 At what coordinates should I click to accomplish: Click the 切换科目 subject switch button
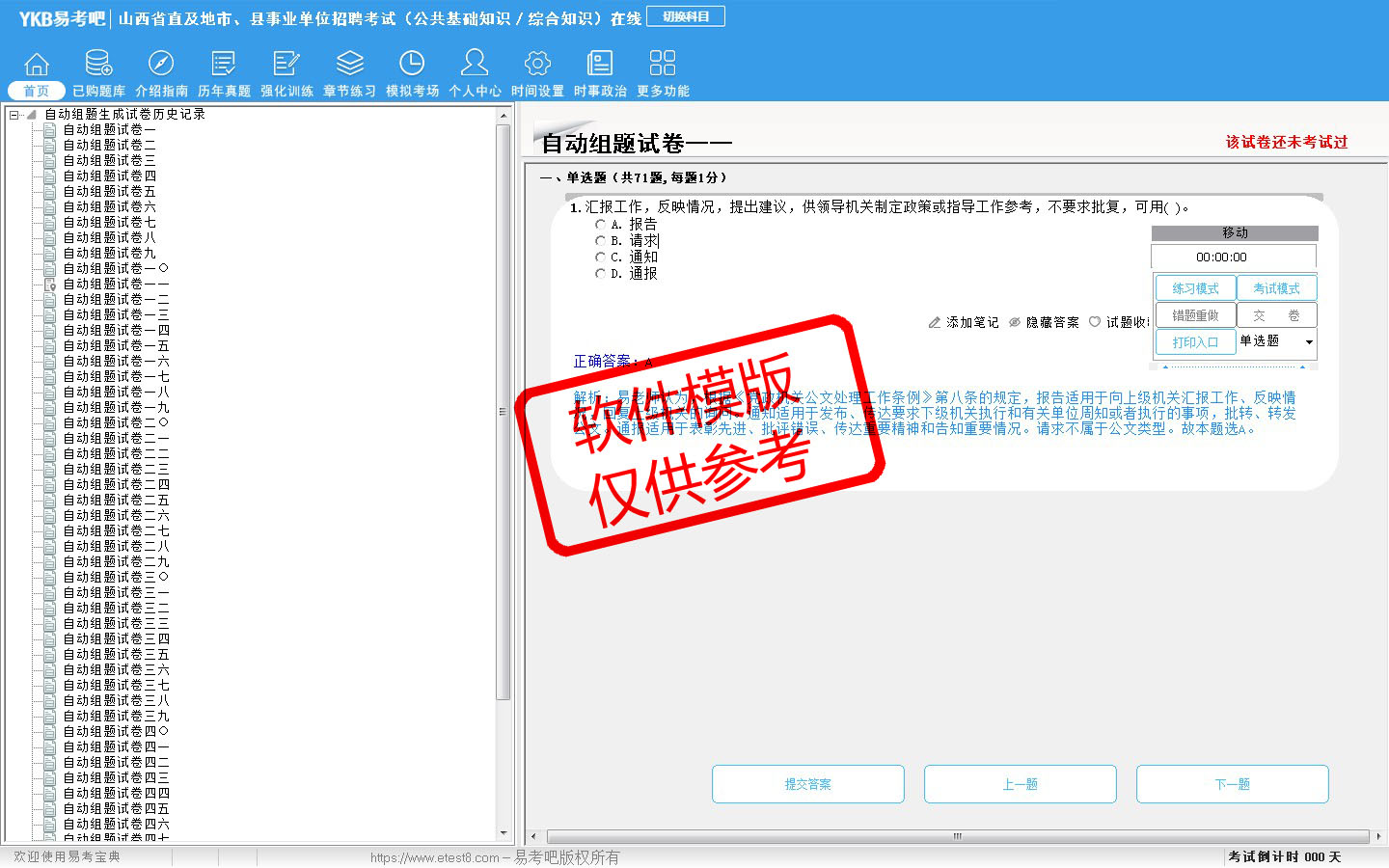(685, 16)
